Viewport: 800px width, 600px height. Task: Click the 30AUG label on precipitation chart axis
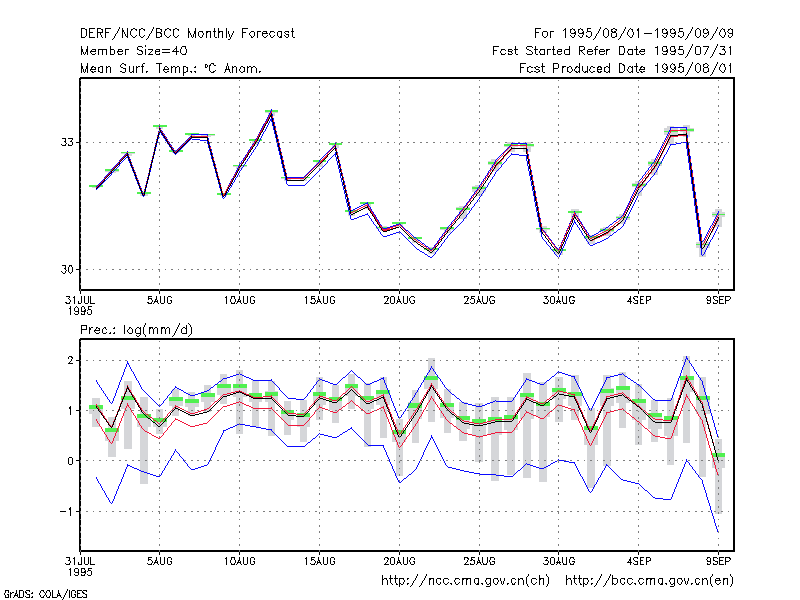point(559,561)
